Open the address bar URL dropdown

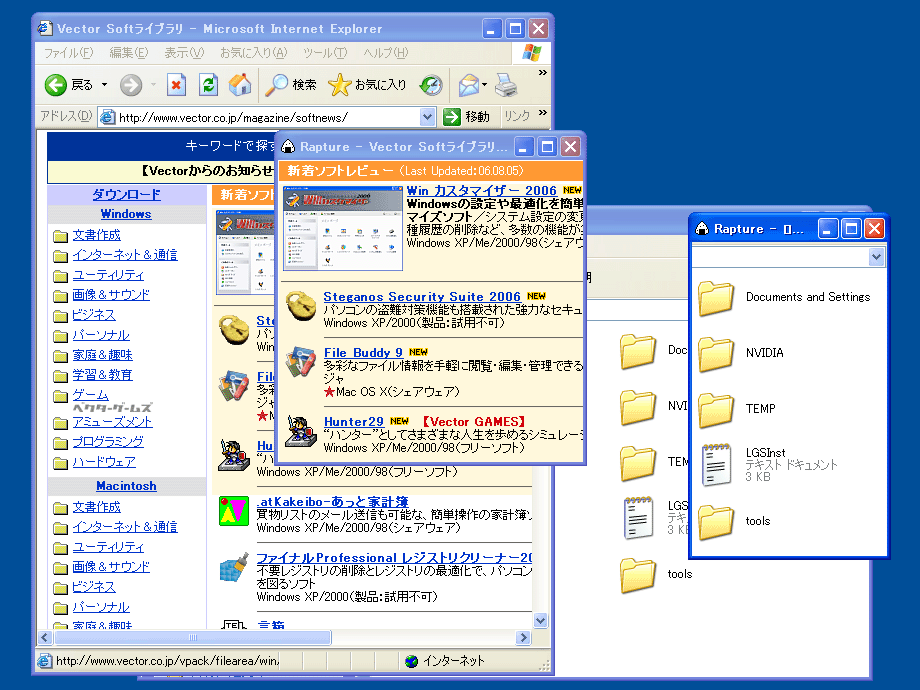click(x=427, y=117)
